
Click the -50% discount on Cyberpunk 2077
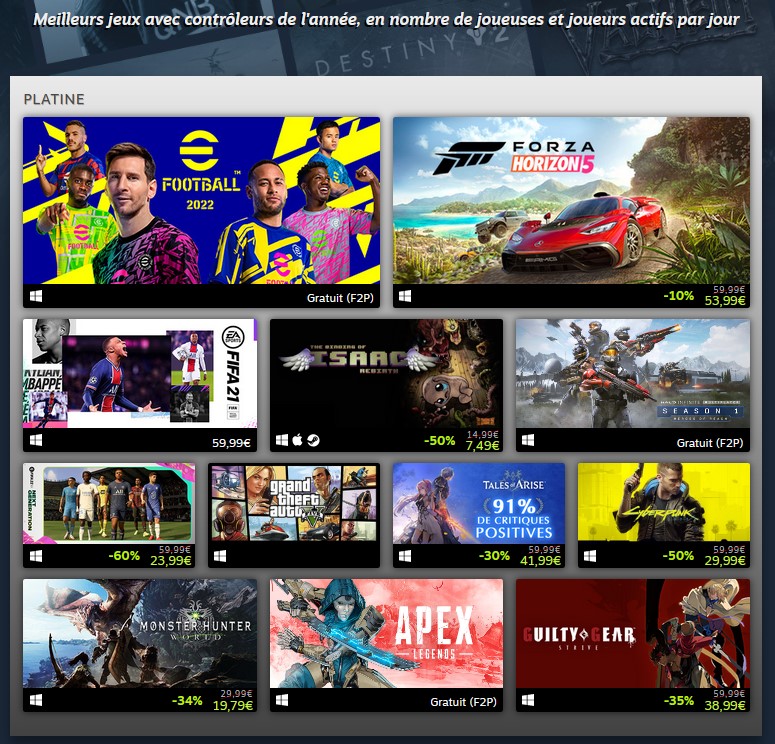click(678, 556)
